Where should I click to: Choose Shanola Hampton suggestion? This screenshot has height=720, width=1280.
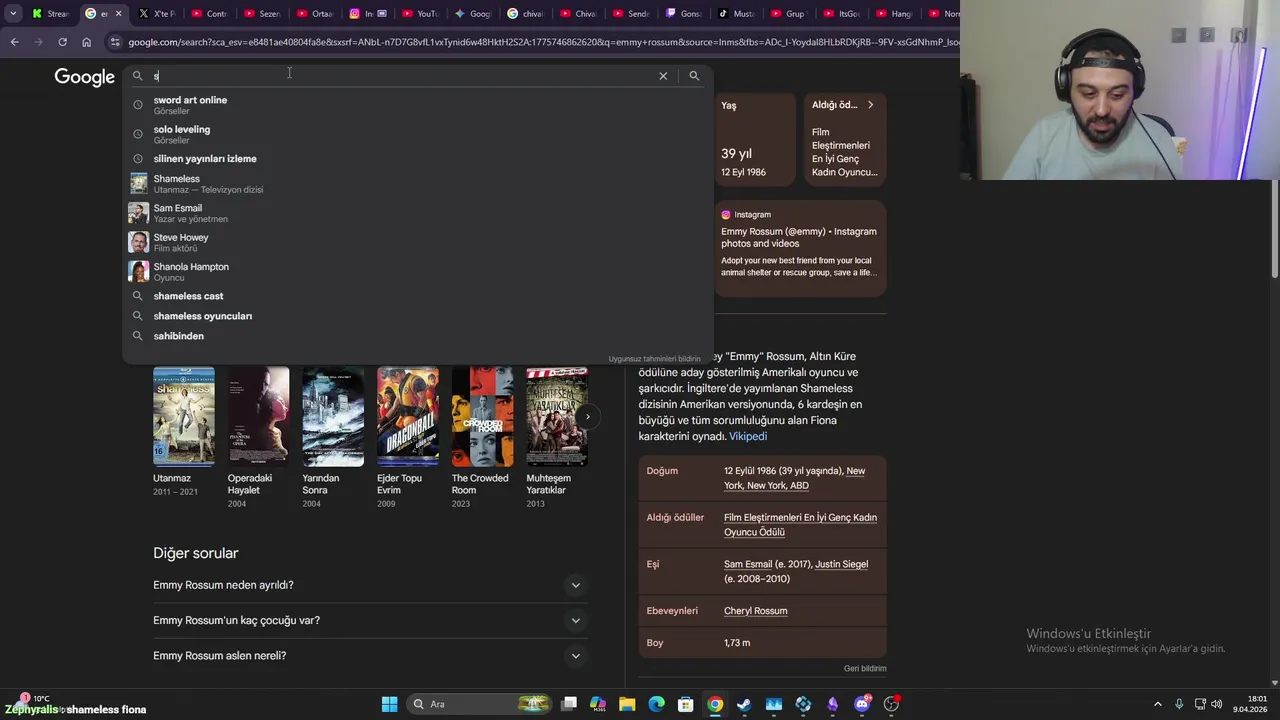click(418, 271)
